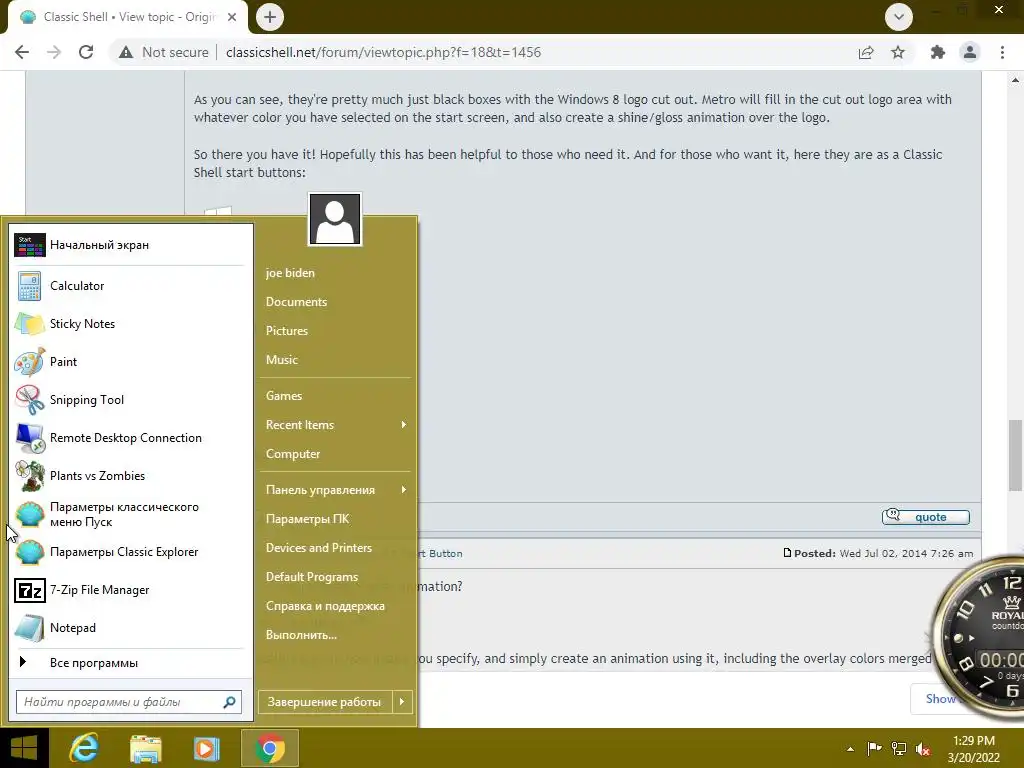
Task: Launch 7-Zip File Manager
Action: pyautogui.click(x=129, y=590)
